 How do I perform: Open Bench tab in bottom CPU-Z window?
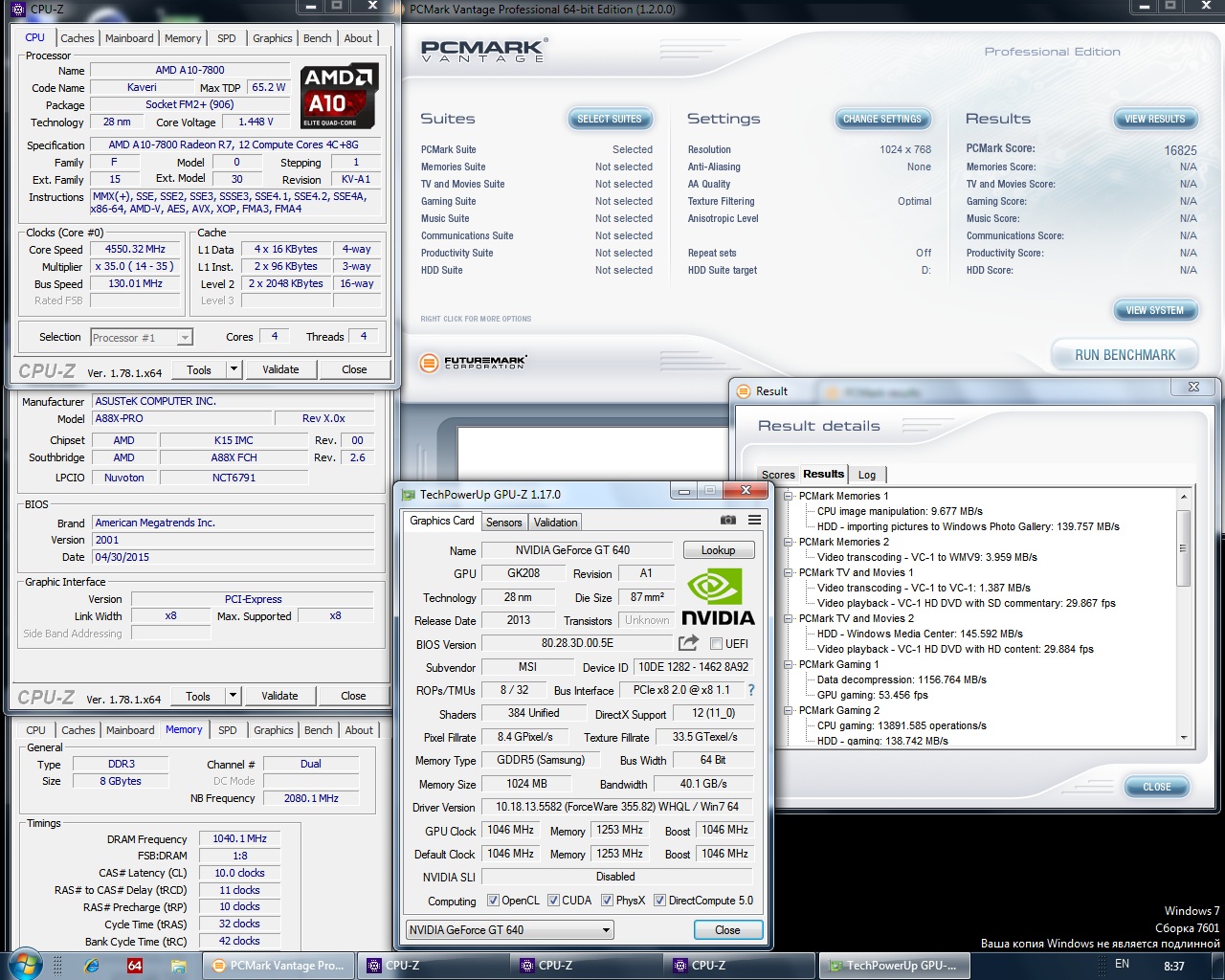pos(319,730)
